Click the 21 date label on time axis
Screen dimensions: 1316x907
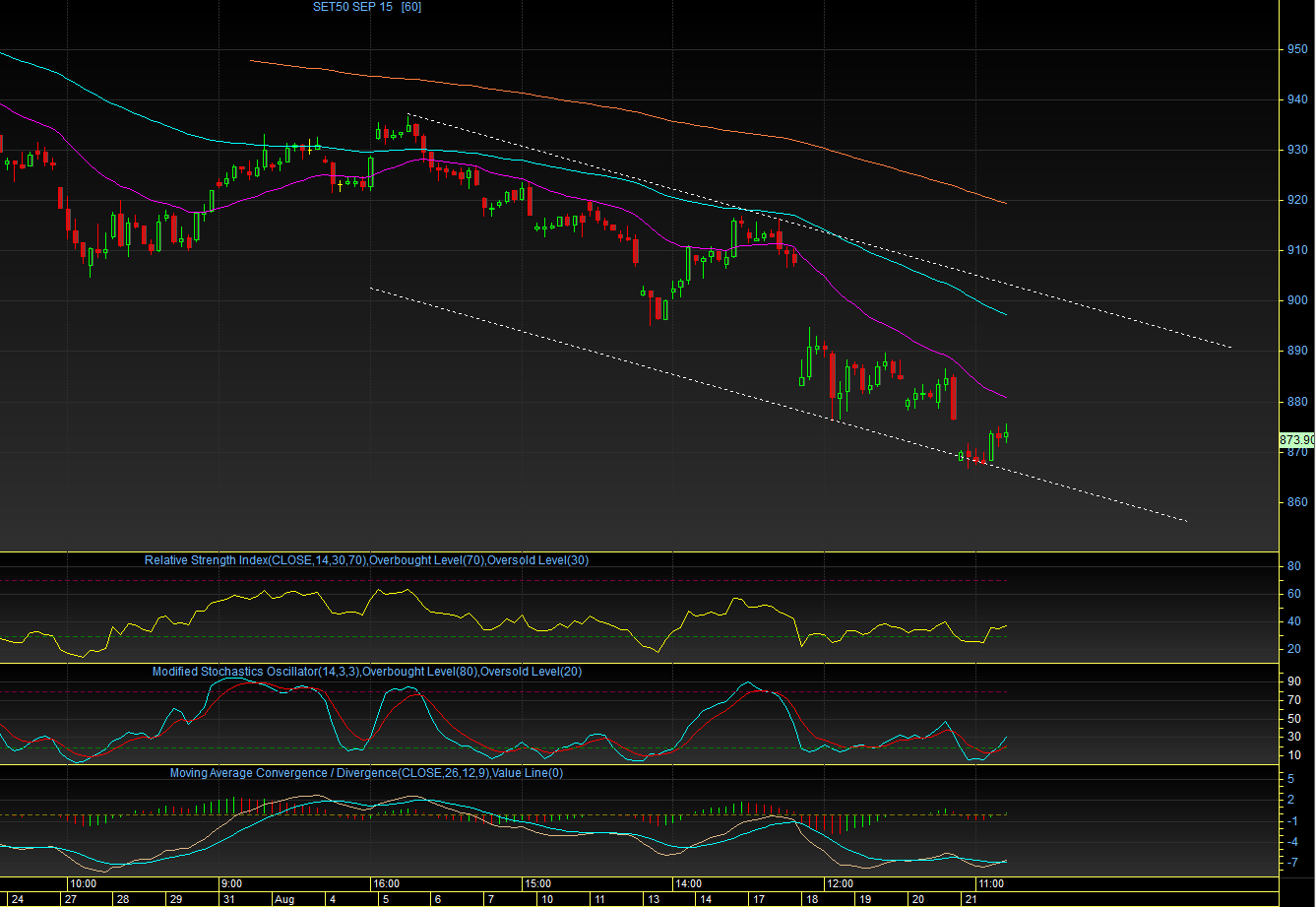tap(971, 899)
